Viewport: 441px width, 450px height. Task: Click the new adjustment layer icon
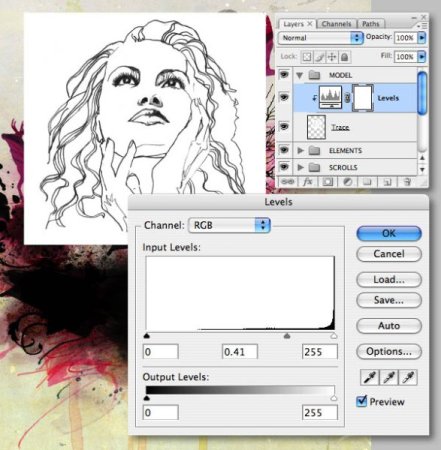[x=347, y=182]
